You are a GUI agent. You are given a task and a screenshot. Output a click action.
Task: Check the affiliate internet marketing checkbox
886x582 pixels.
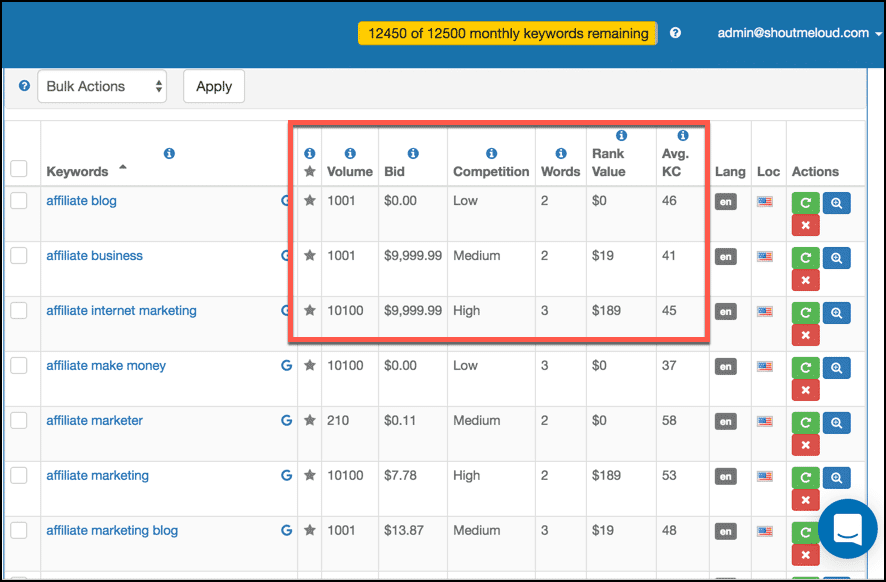click(19, 310)
